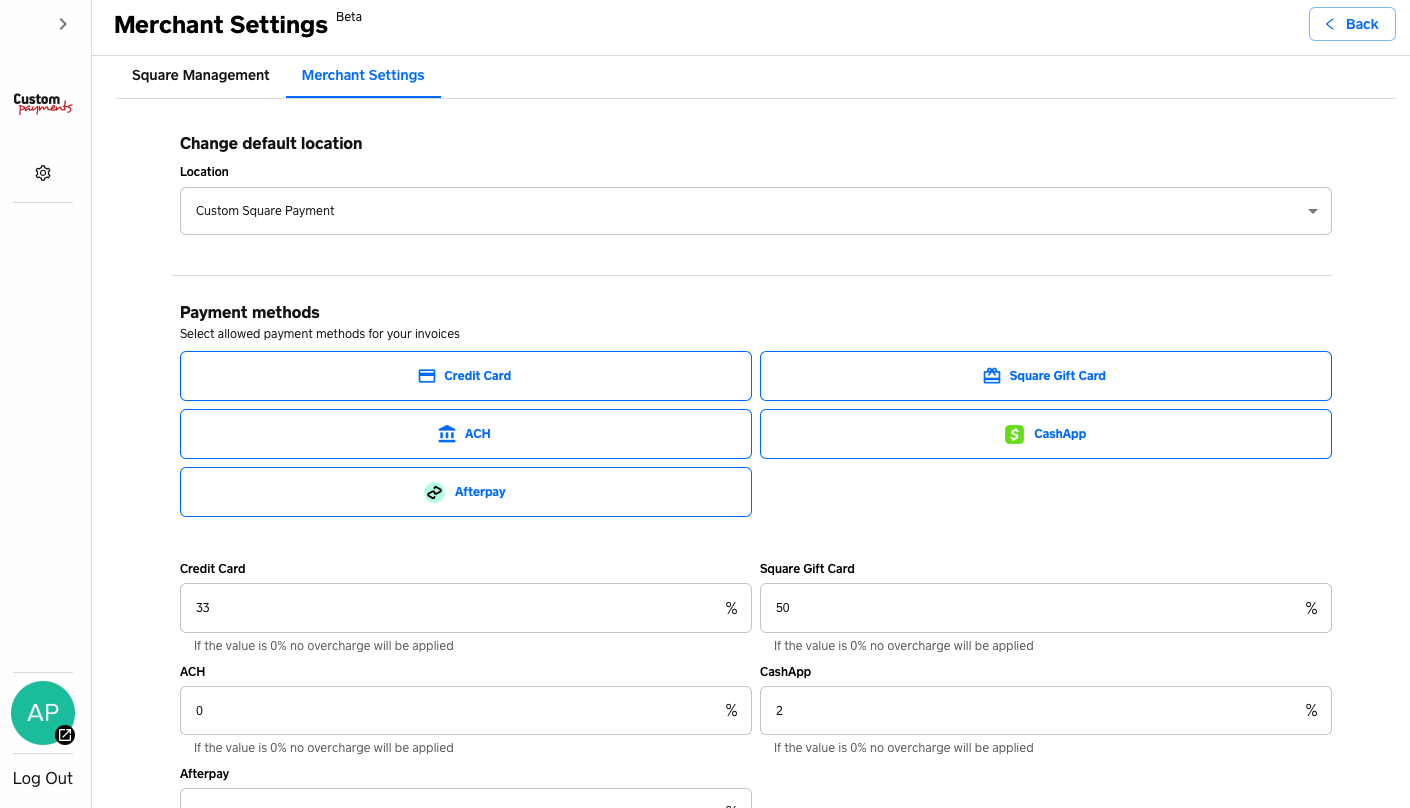Expand the collapsed sidebar with chevron

63,24
